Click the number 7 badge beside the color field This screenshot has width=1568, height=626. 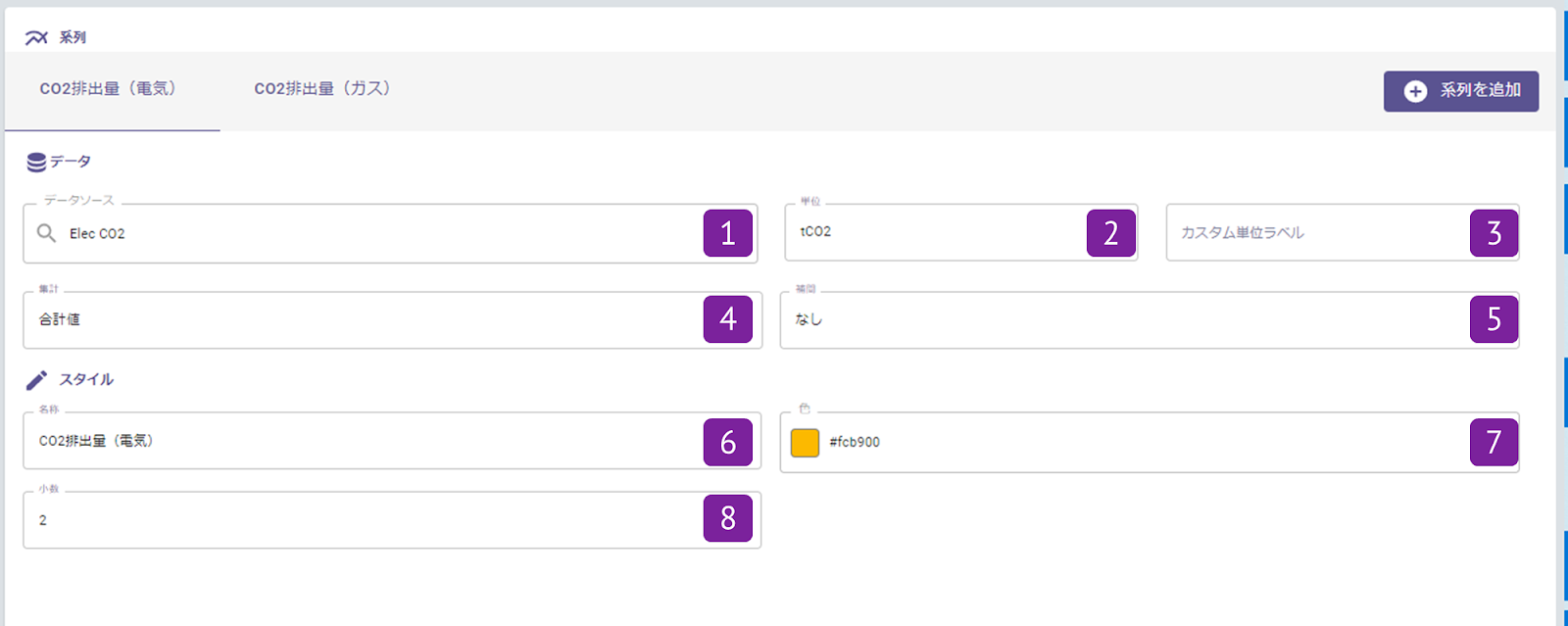coord(1494,442)
